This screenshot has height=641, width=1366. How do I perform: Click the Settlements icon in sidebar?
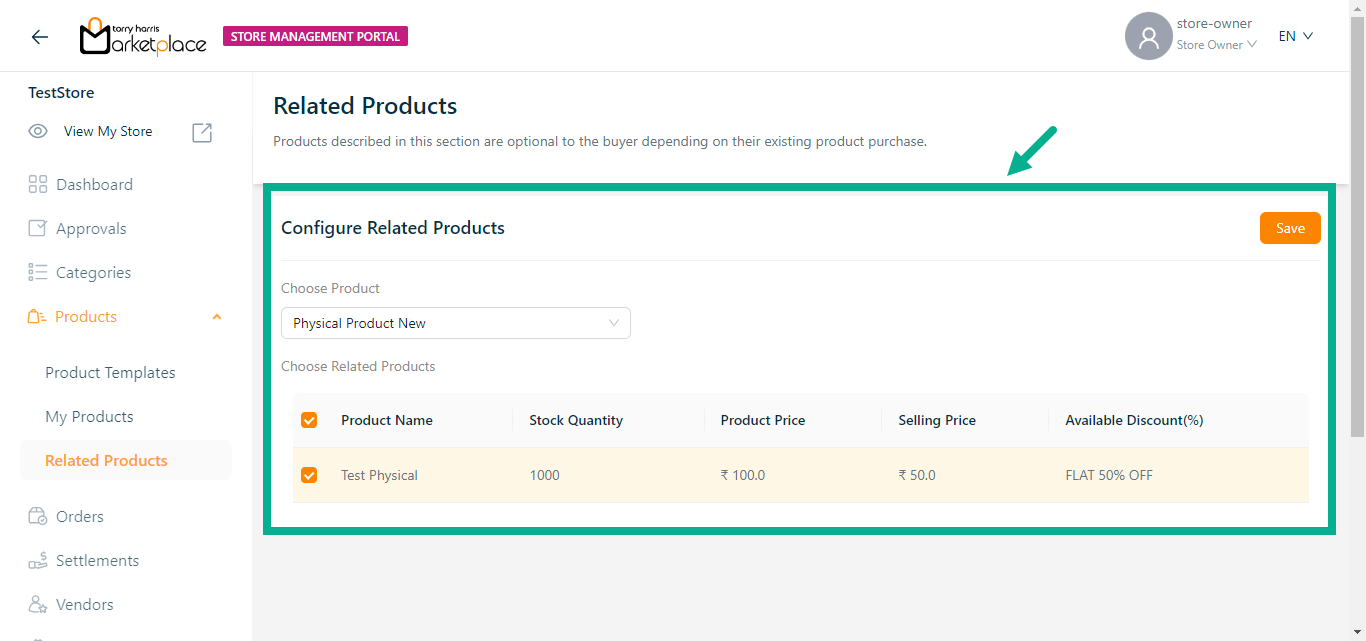coord(38,560)
